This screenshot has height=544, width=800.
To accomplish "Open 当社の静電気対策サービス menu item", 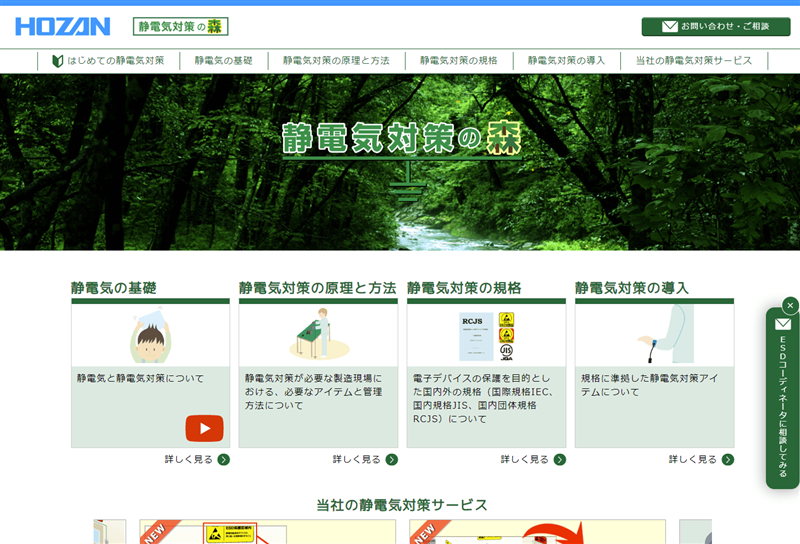I will pos(693,61).
